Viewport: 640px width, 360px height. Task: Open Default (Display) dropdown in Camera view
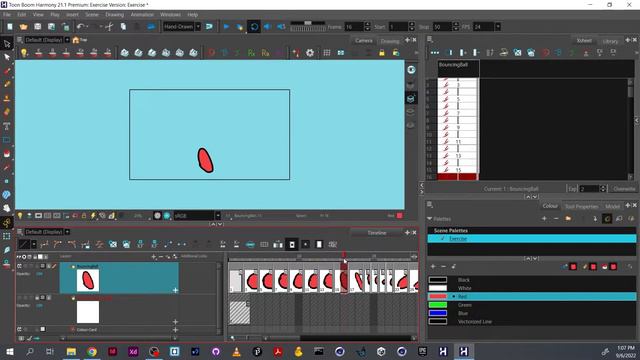pyautogui.click(x=67, y=40)
